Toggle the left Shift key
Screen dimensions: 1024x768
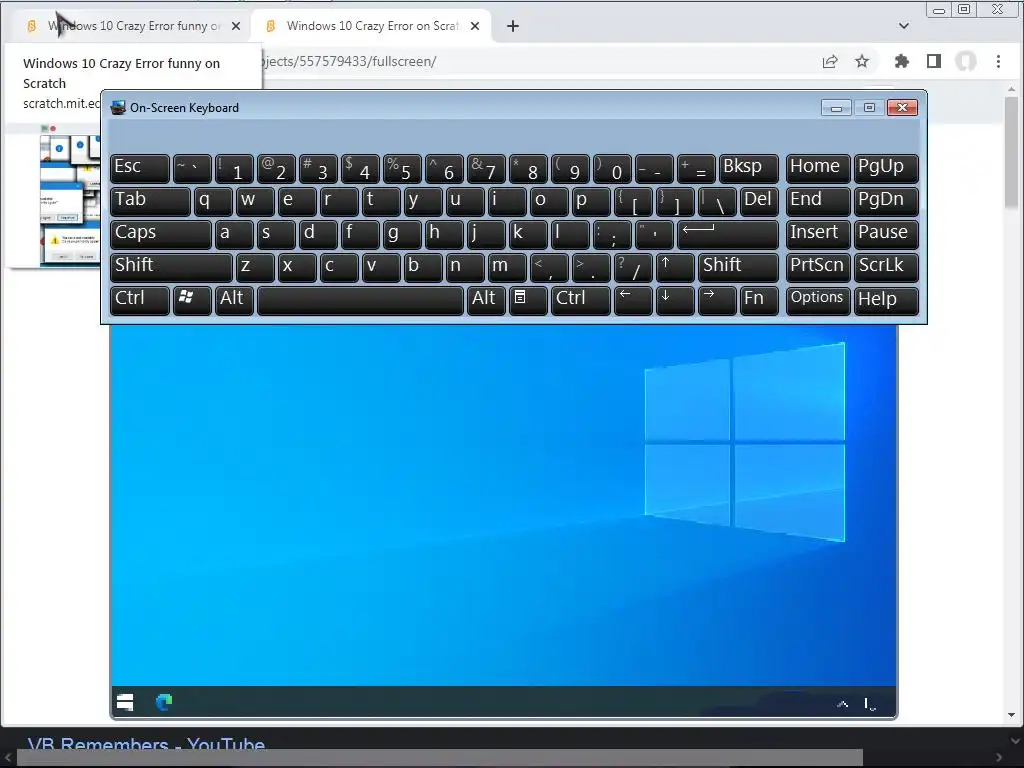(x=171, y=267)
